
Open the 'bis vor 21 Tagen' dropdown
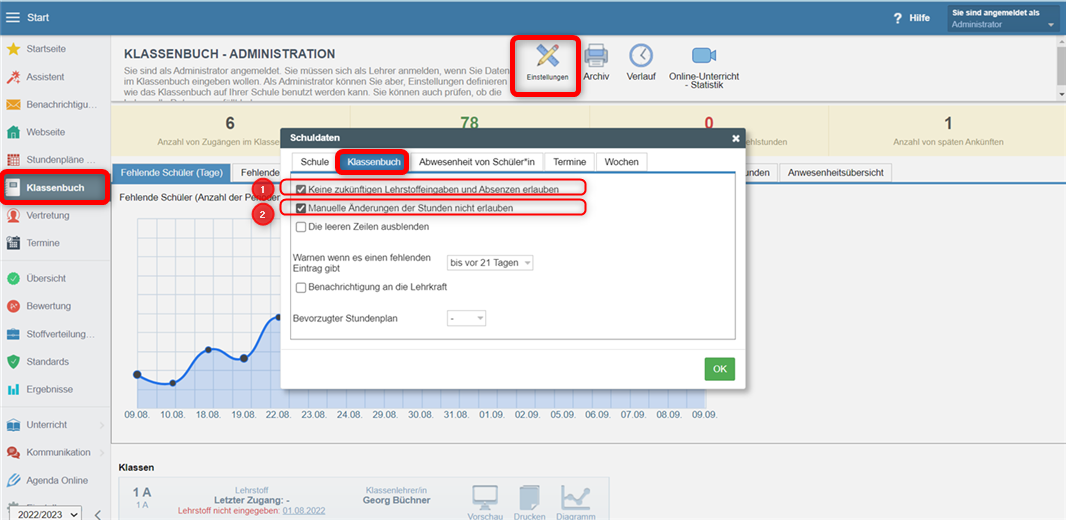click(x=490, y=263)
